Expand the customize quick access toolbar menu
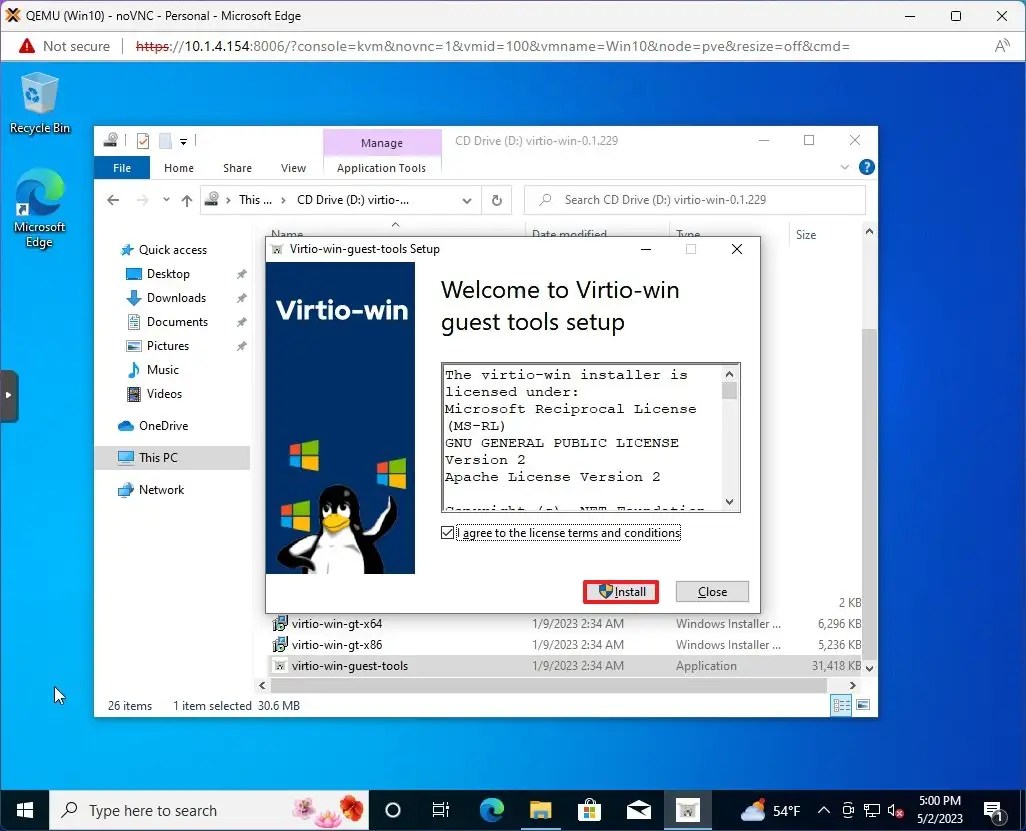 click(x=183, y=141)
